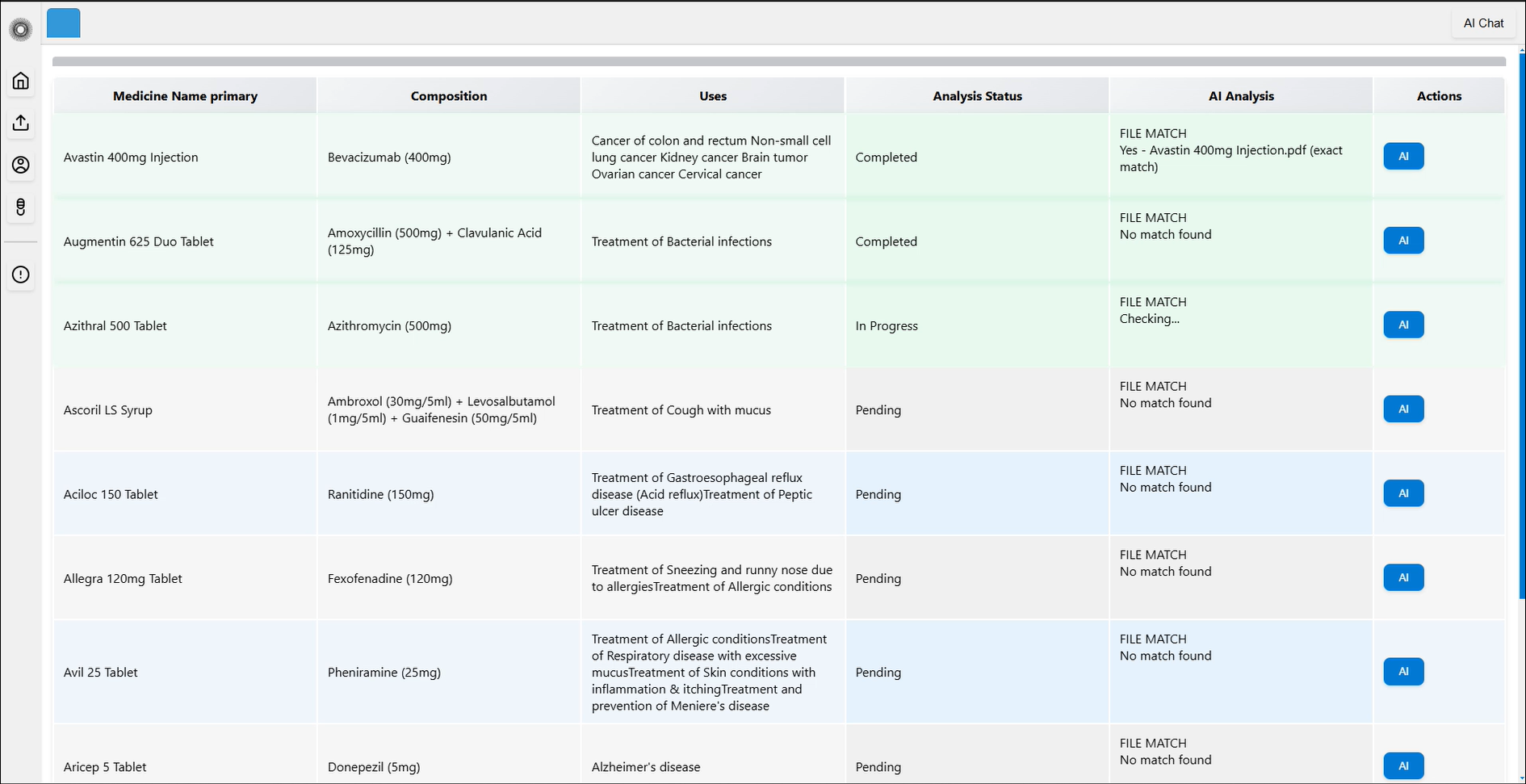Click Avastin's cancer uses description
Image resolution: width=1526 pixels, height=784 pixels.
pos(713,157)
